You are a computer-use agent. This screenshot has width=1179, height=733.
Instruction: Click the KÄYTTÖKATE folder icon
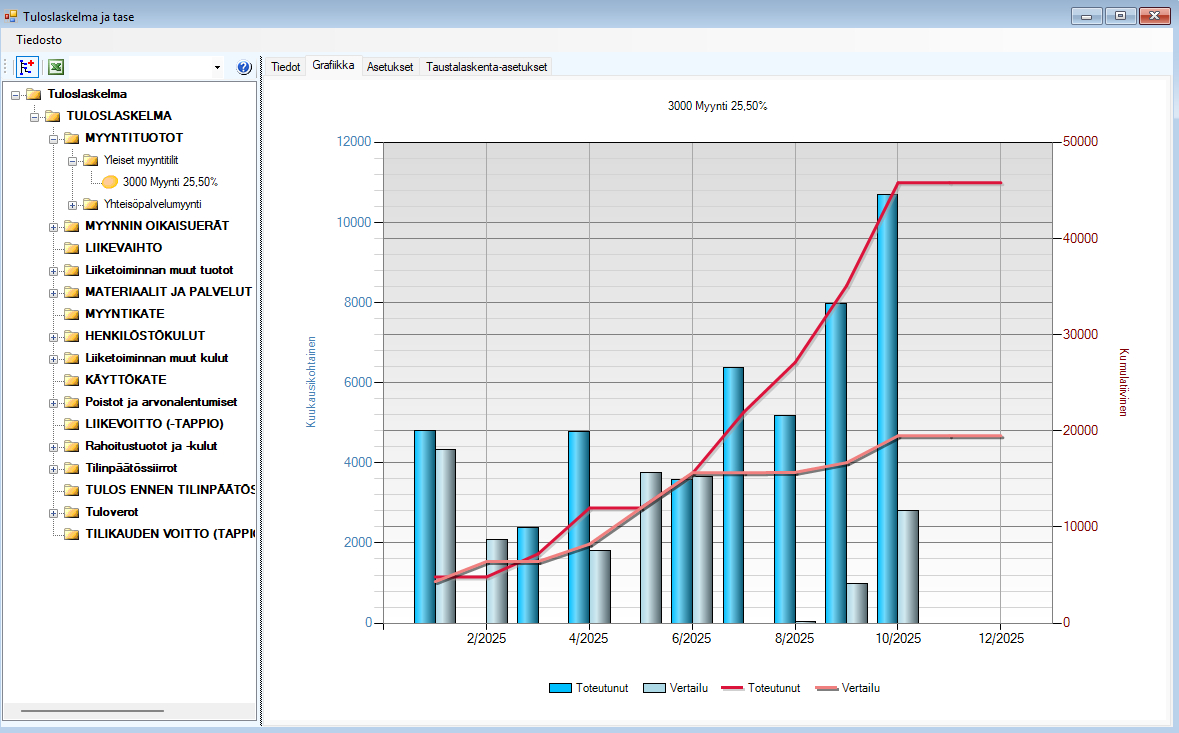click(71, 380)
